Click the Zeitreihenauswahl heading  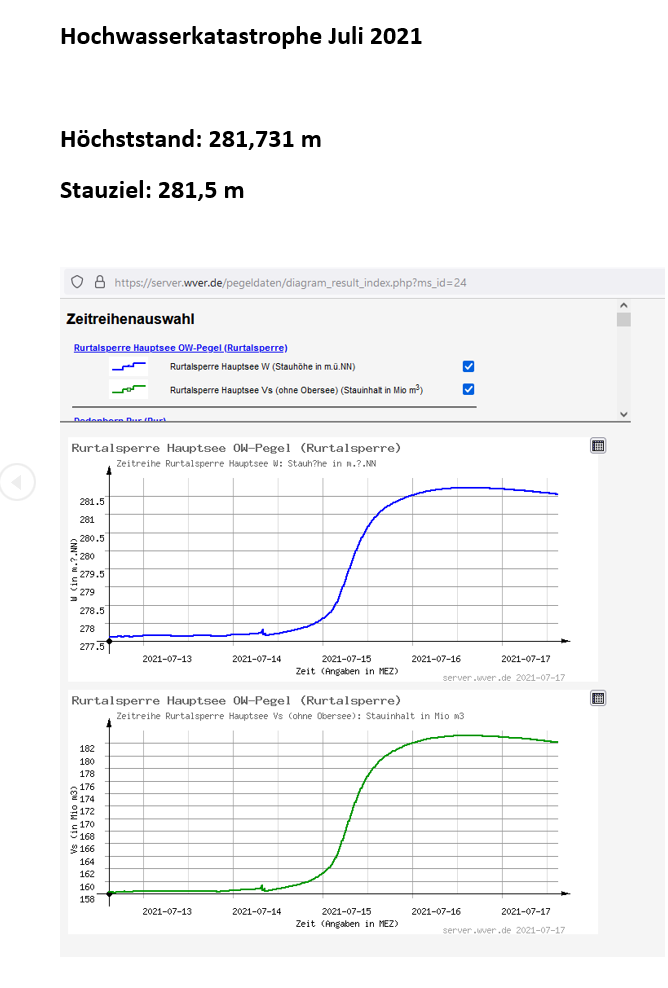[130, 319]
